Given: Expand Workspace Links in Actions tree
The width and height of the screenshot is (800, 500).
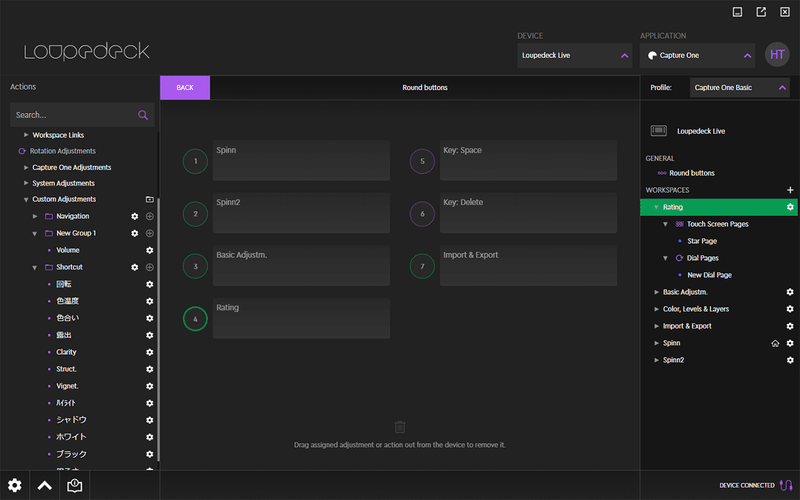Looking at the screenshot, I should (x=26, y=135).
